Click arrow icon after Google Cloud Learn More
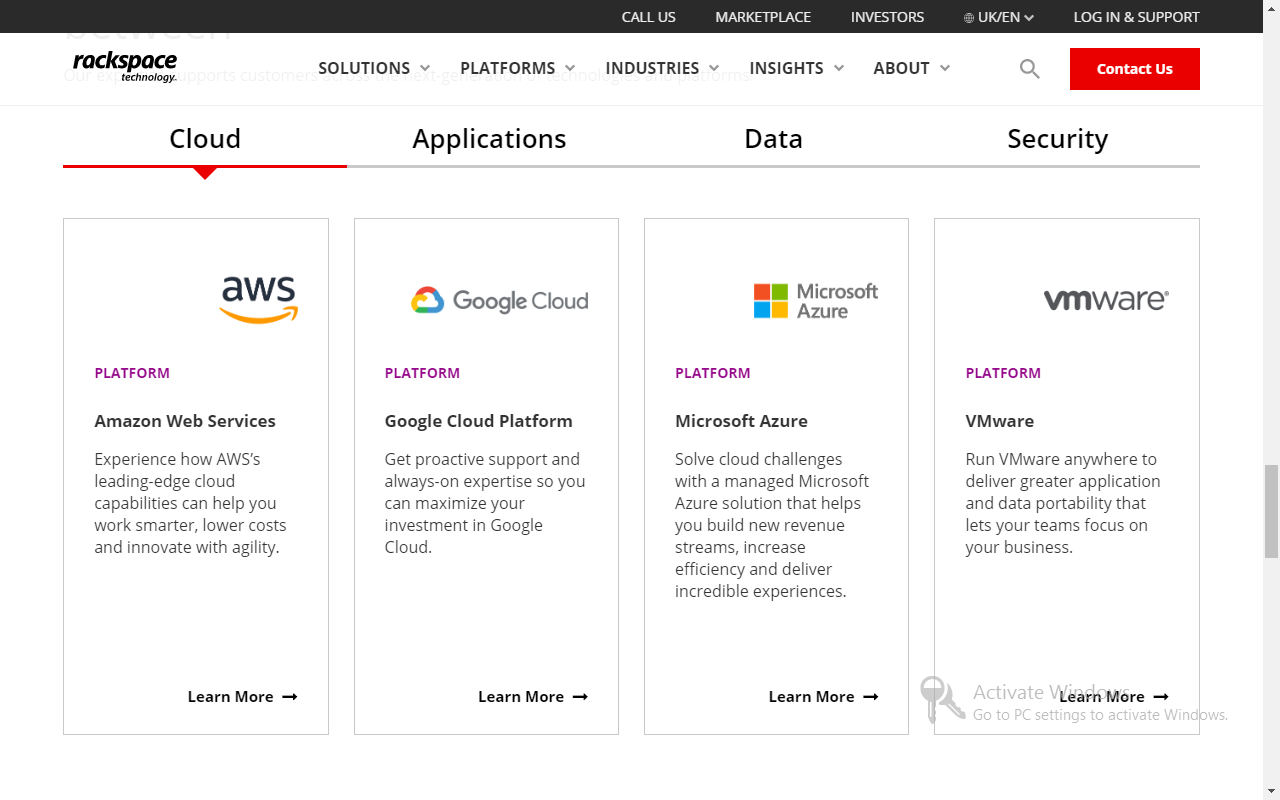The width and height of the screenshot is (1280, 800). (x=580, y=697)
